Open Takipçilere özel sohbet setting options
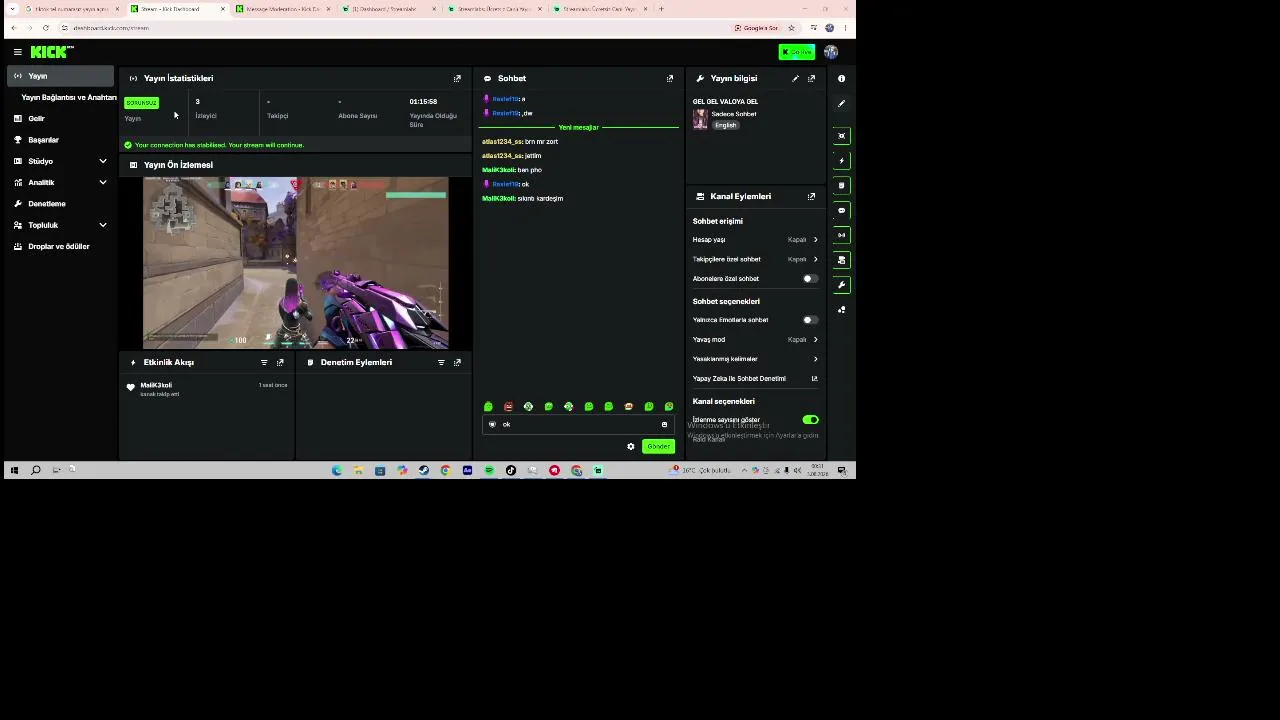 tap(755, 259)
